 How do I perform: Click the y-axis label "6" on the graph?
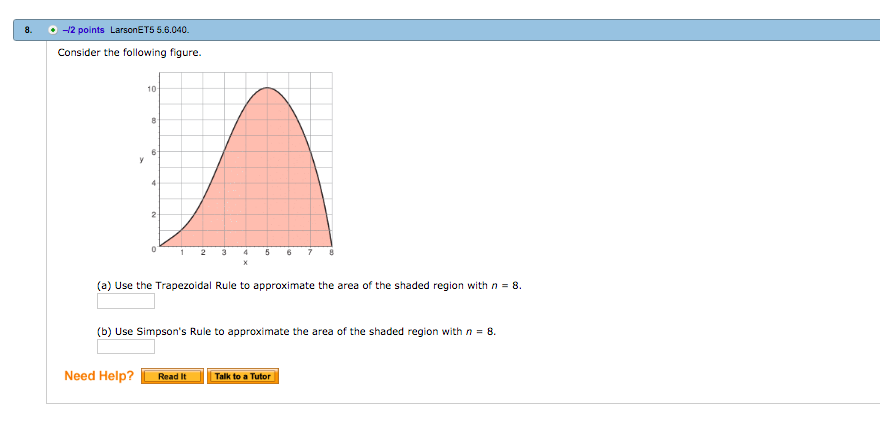coord(155,152)
